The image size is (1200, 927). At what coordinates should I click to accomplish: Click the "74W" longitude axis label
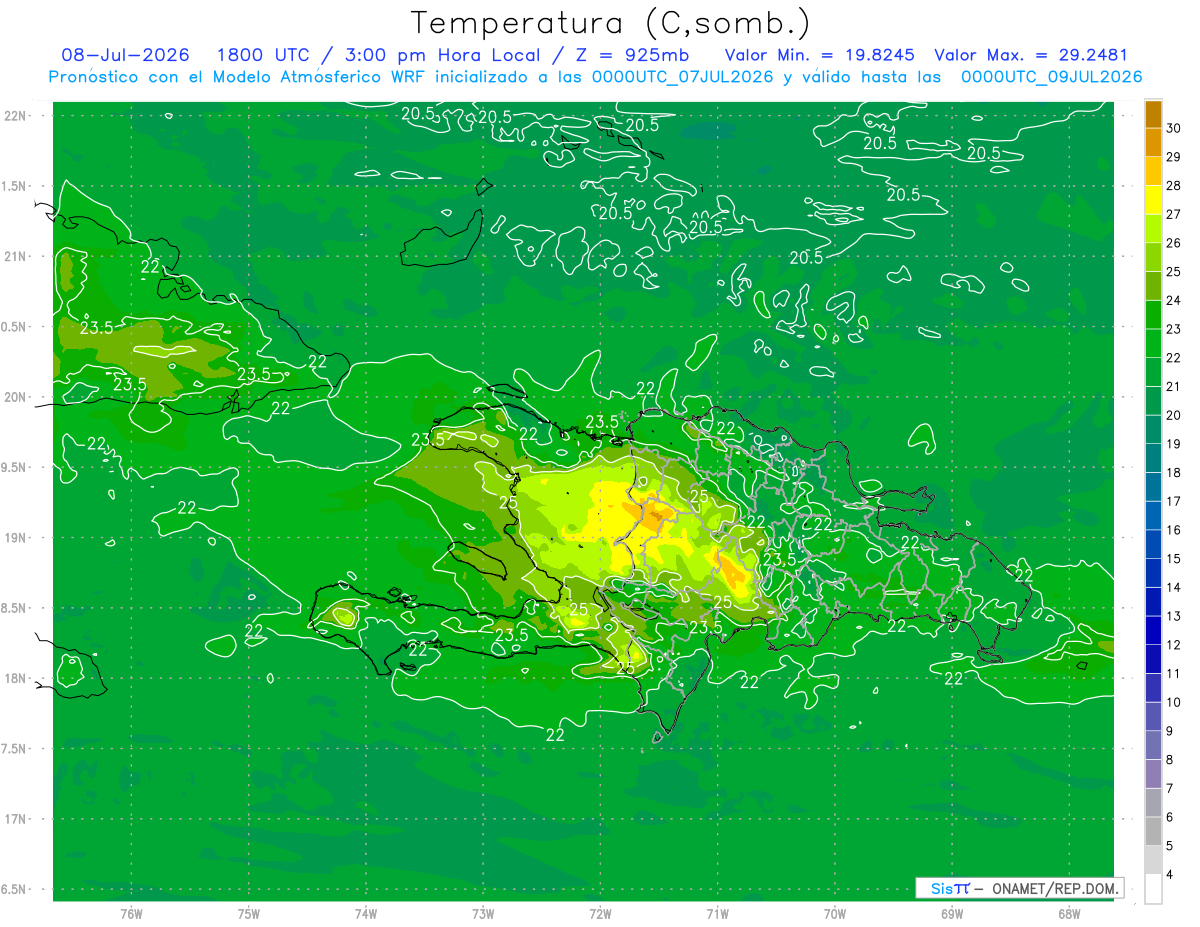coord(366,914)
